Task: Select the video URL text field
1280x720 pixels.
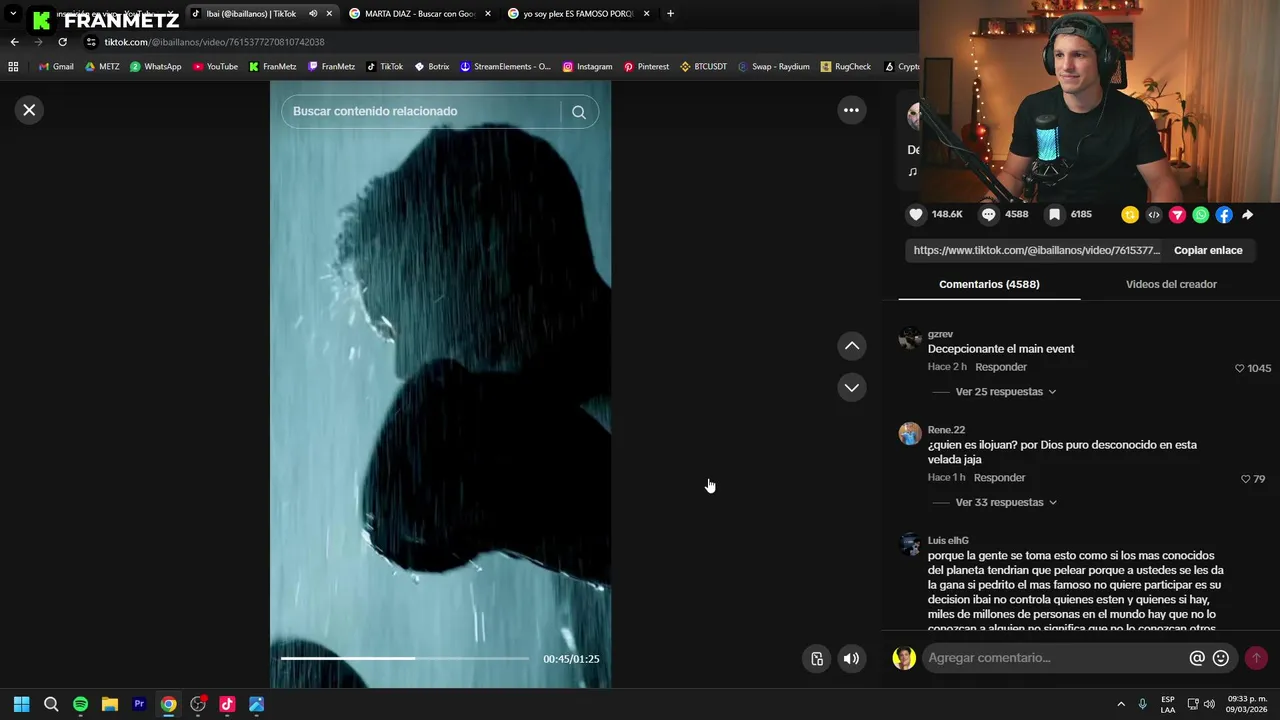Action: 1036,250
